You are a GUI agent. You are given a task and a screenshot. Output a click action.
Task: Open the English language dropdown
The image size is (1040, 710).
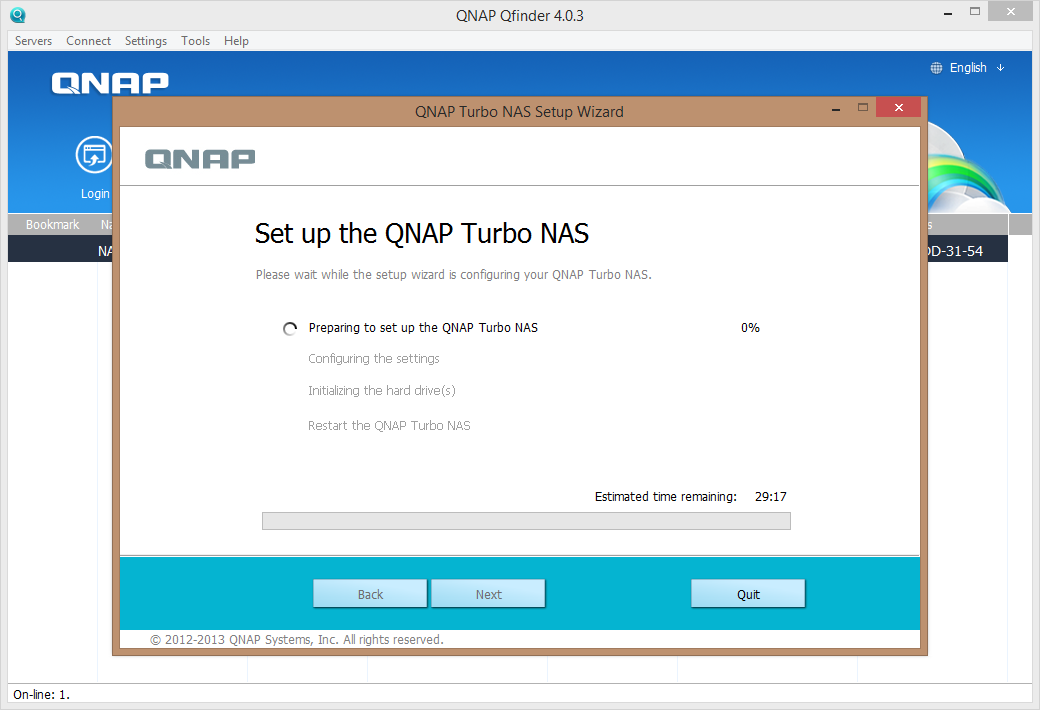[977, 68]
